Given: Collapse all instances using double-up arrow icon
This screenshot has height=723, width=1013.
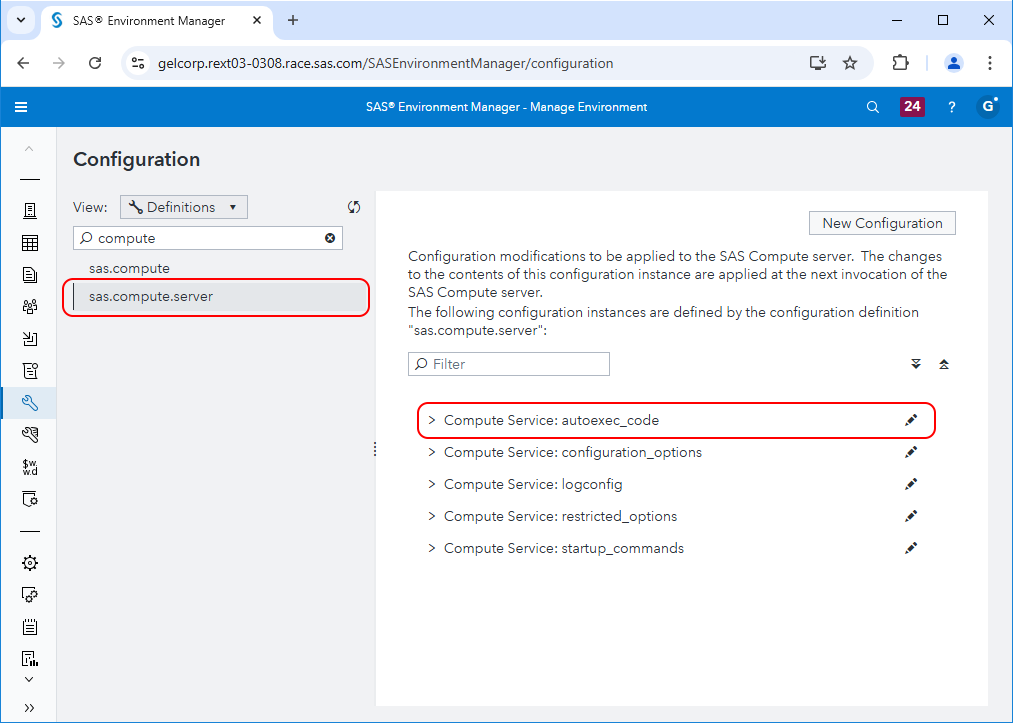Looking at the screenshot, I should [x=944, y=364].
